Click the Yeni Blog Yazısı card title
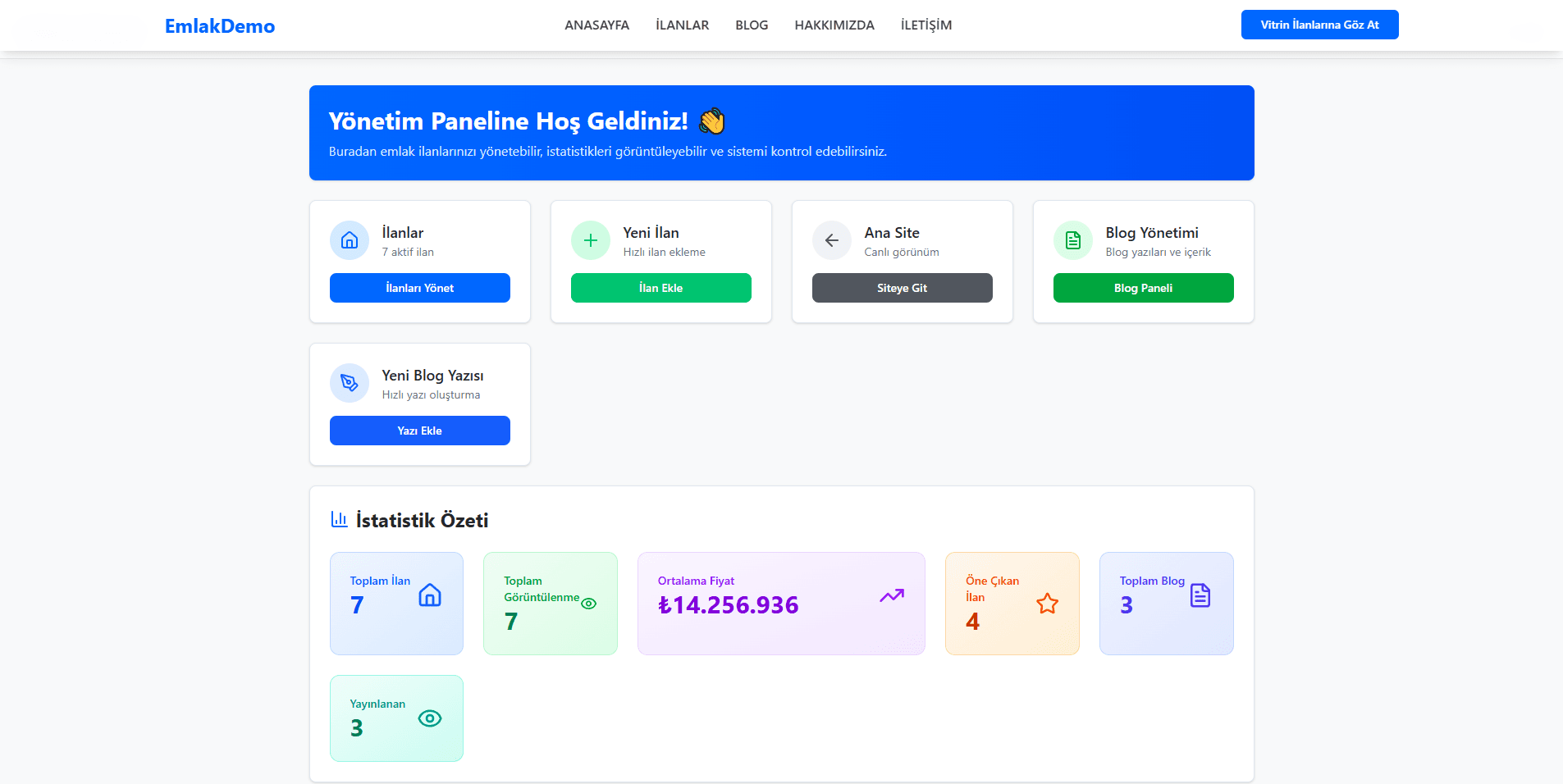Image resolution: width=1563 pixels, height=784 pixels. pos(432,376)
